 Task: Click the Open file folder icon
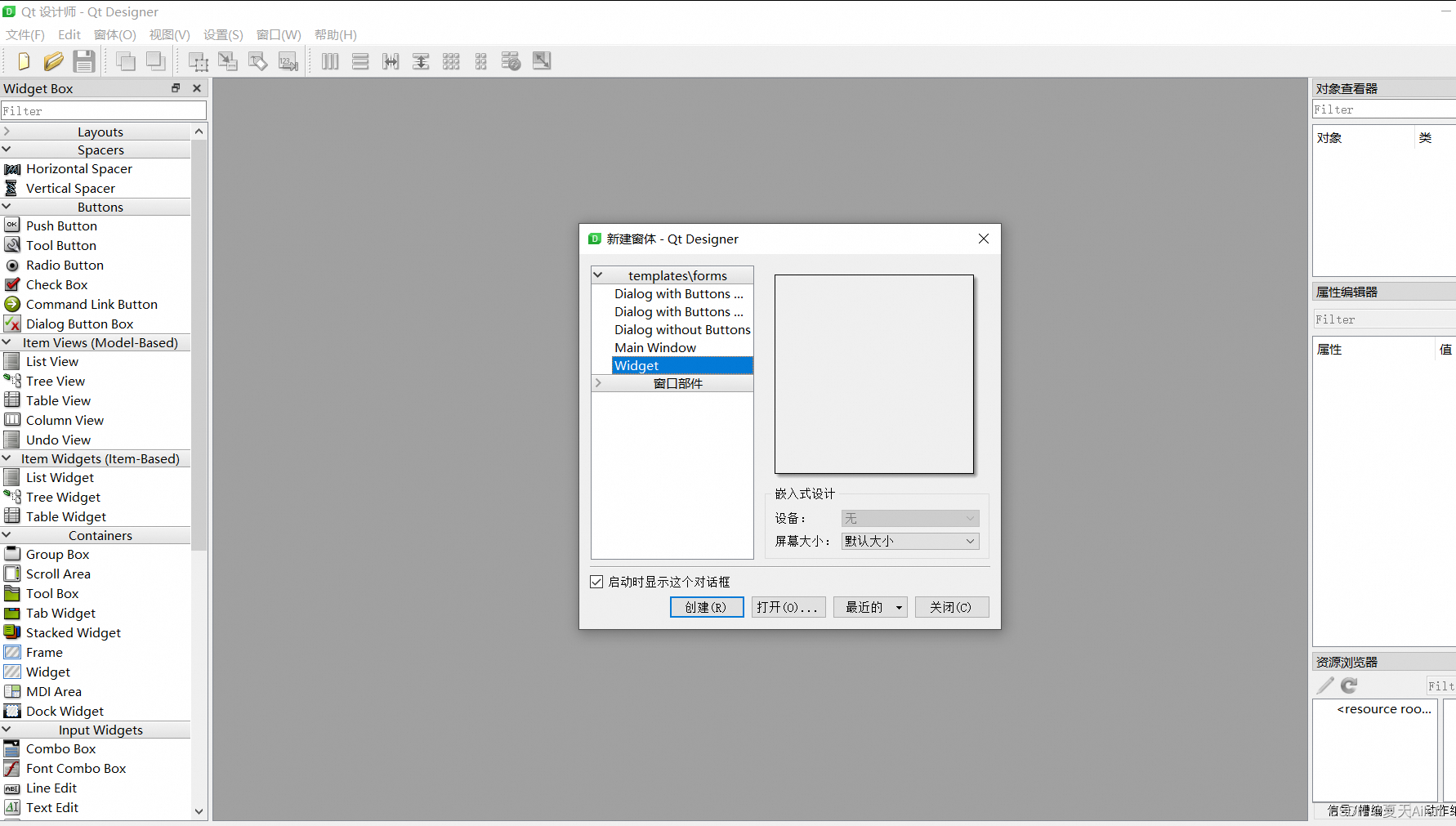tap(53, 61)
